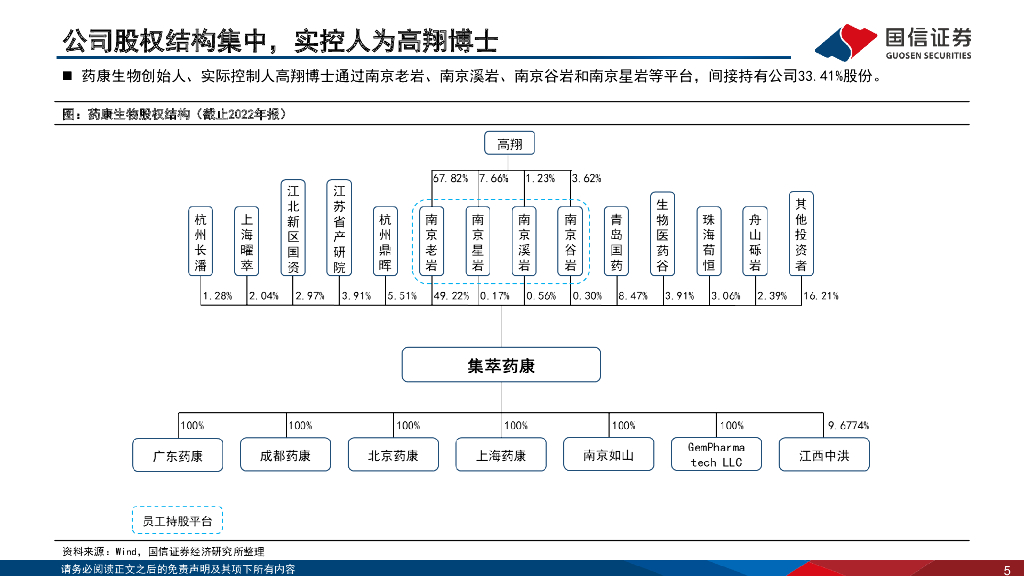Click the 2.39% stake label

point(772,296)
